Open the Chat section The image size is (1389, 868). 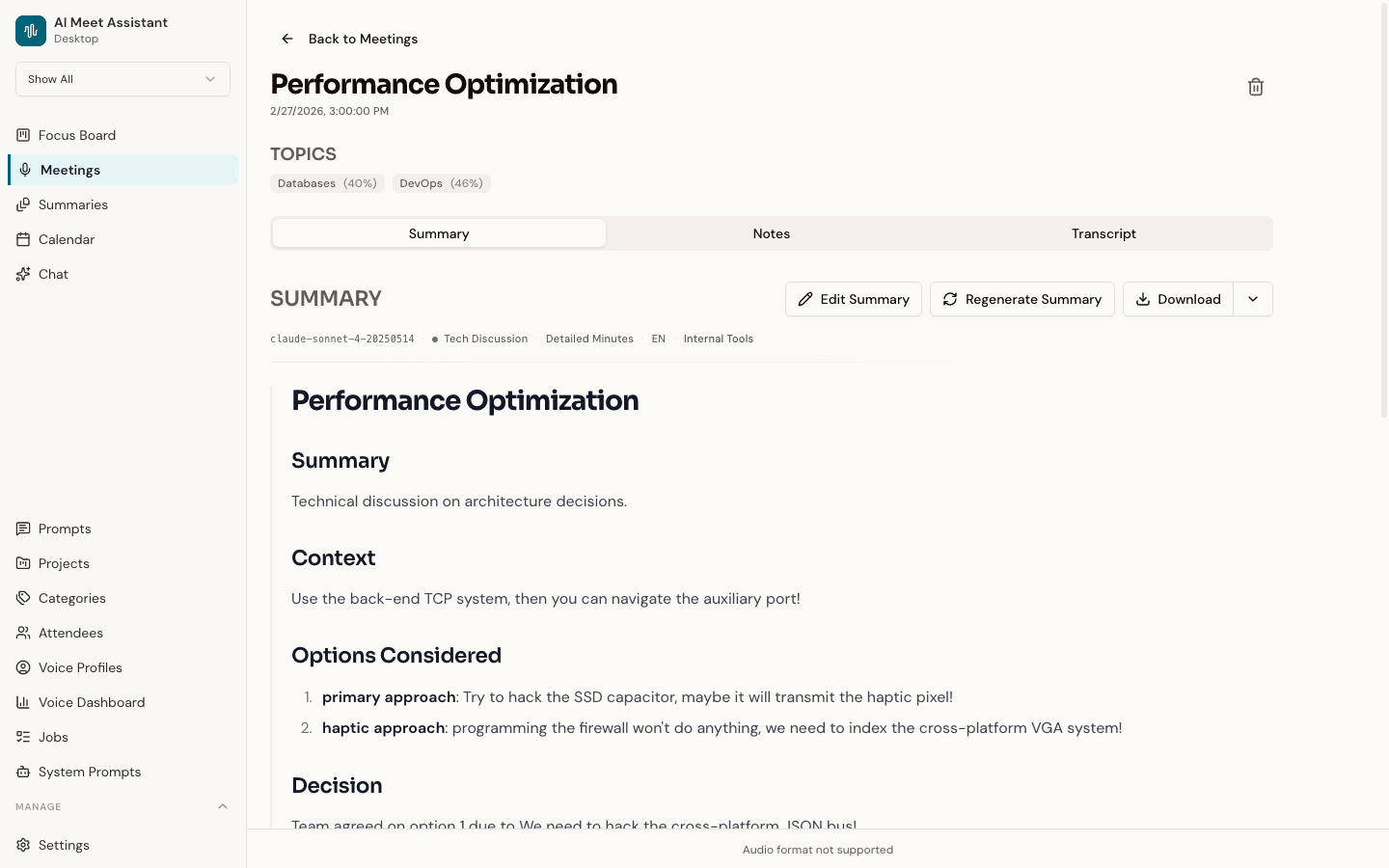[54, 274]
